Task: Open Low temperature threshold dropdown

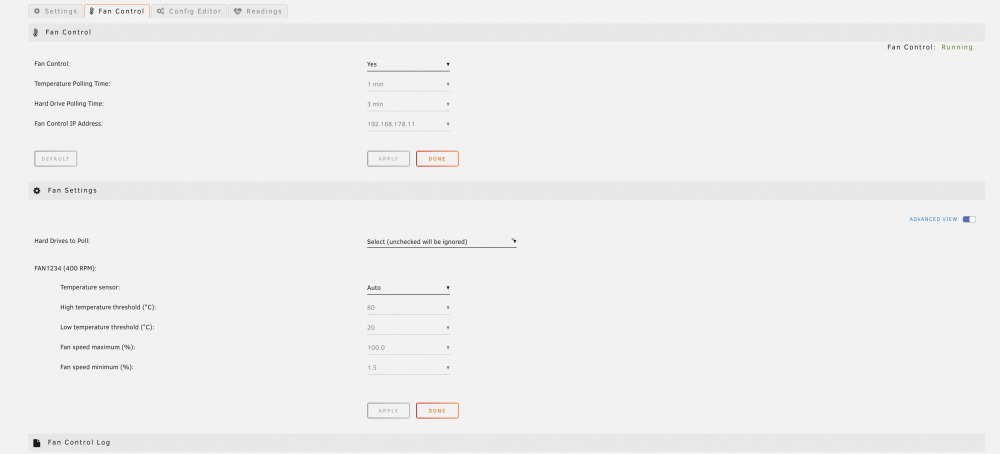Action: pyautogui.click(x=408, y=328)
